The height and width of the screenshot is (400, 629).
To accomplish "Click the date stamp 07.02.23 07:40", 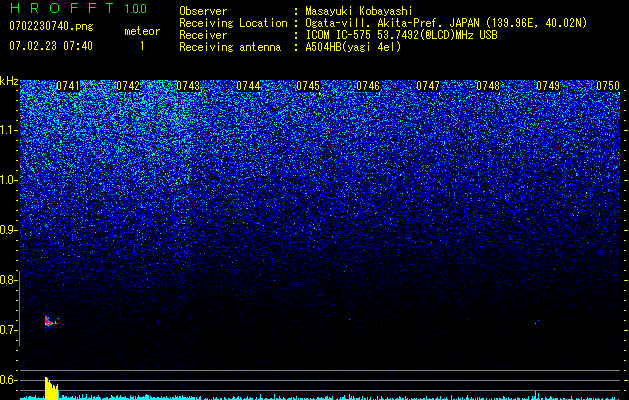I will click(51, 46).
